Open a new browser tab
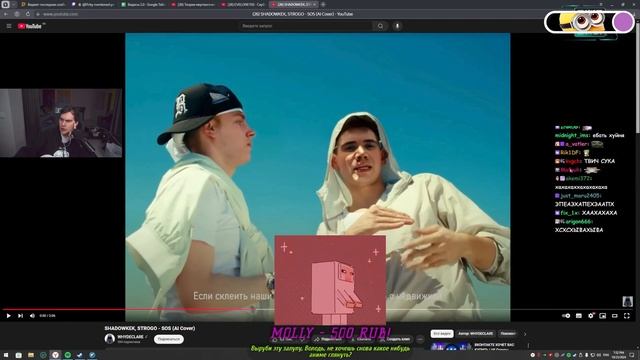This screenshot has height=360, width=640. (323, 4)
